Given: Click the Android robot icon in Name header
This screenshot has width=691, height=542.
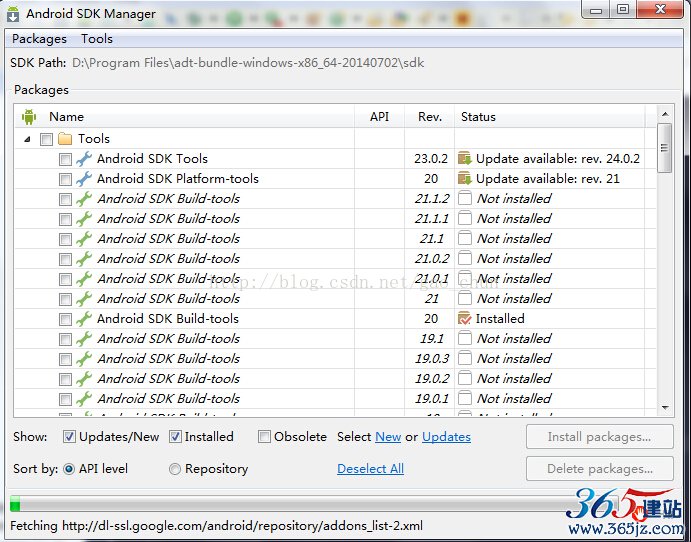Looking at the screenshot, I should (x=29, y=117).
